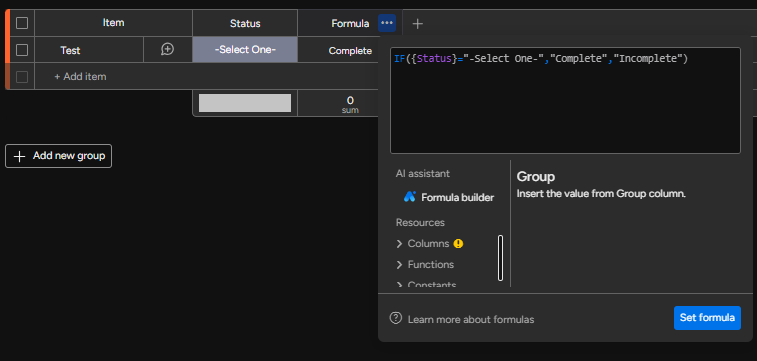
Task: Open the -Select One- status cell
Action: [x=245, y=50]
